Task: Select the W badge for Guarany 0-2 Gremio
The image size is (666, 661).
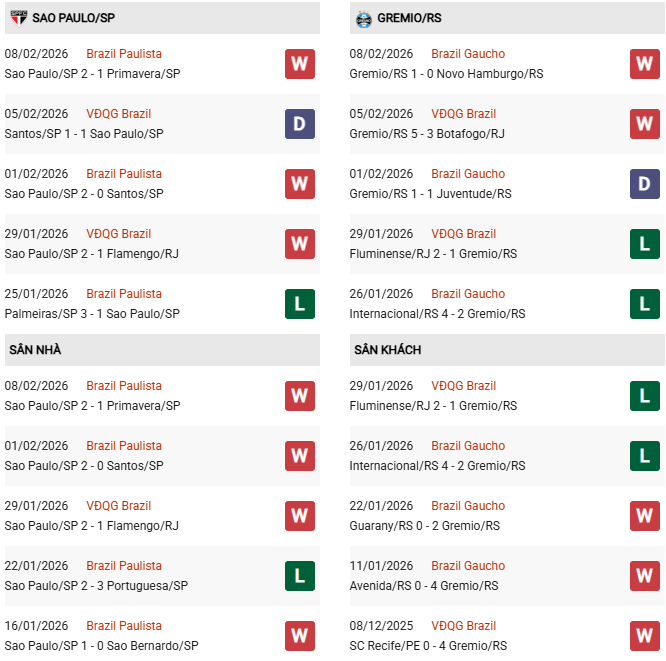Action: pos(644,516)
